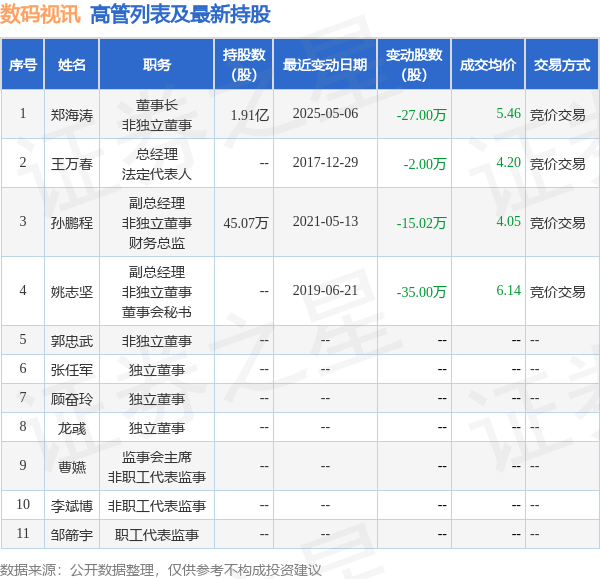Click 曹嬿's position 监事会主席 cell
Image resolution: width=600 pixels, height=579 pixels.
click(157, 467)
